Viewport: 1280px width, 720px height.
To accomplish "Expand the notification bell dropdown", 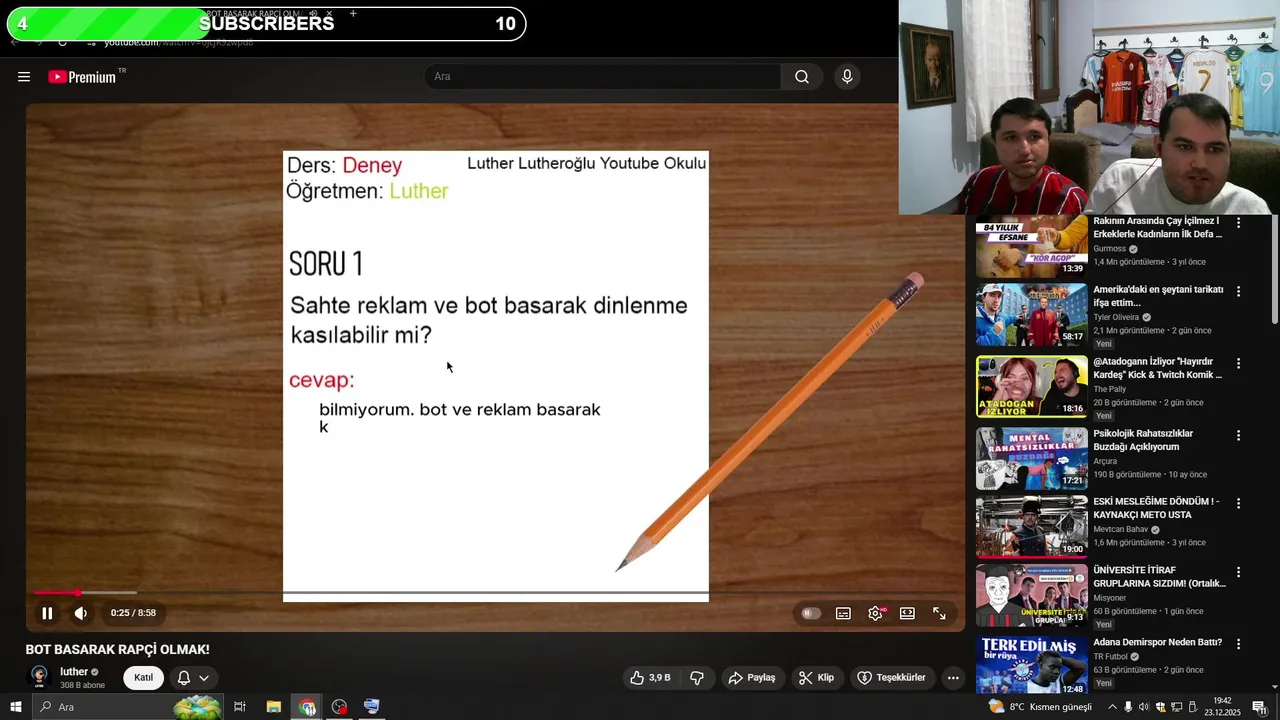I will [x=193, y=678].
